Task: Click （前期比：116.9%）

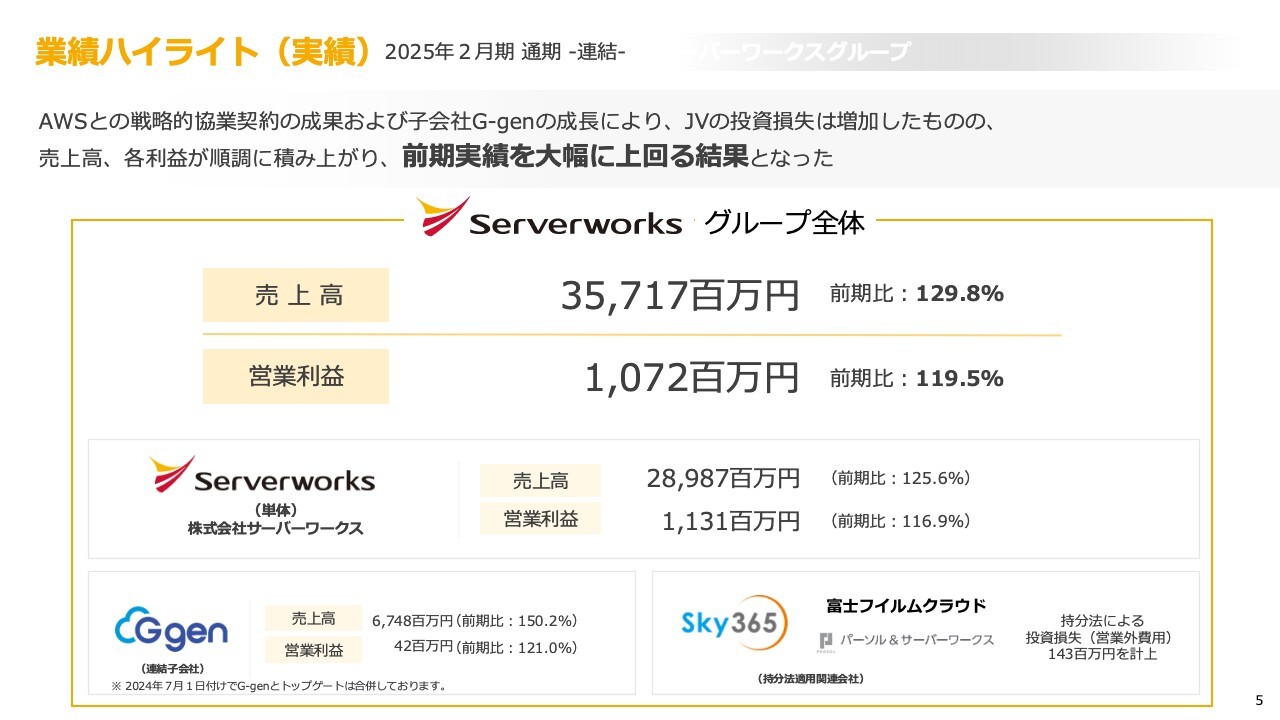Action: (899, 521)
